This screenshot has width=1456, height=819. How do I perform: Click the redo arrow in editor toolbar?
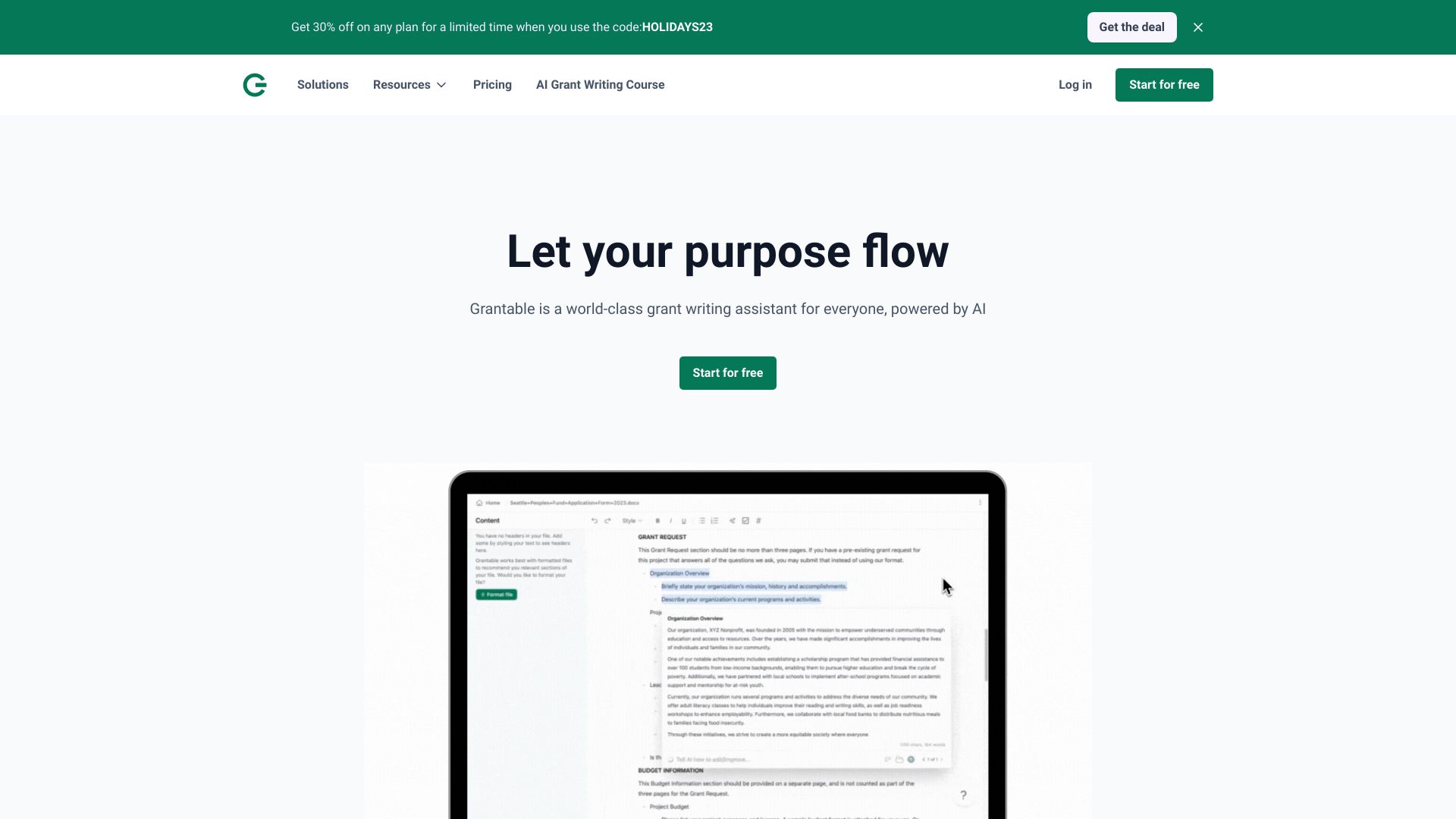click(x=607, y=521)
